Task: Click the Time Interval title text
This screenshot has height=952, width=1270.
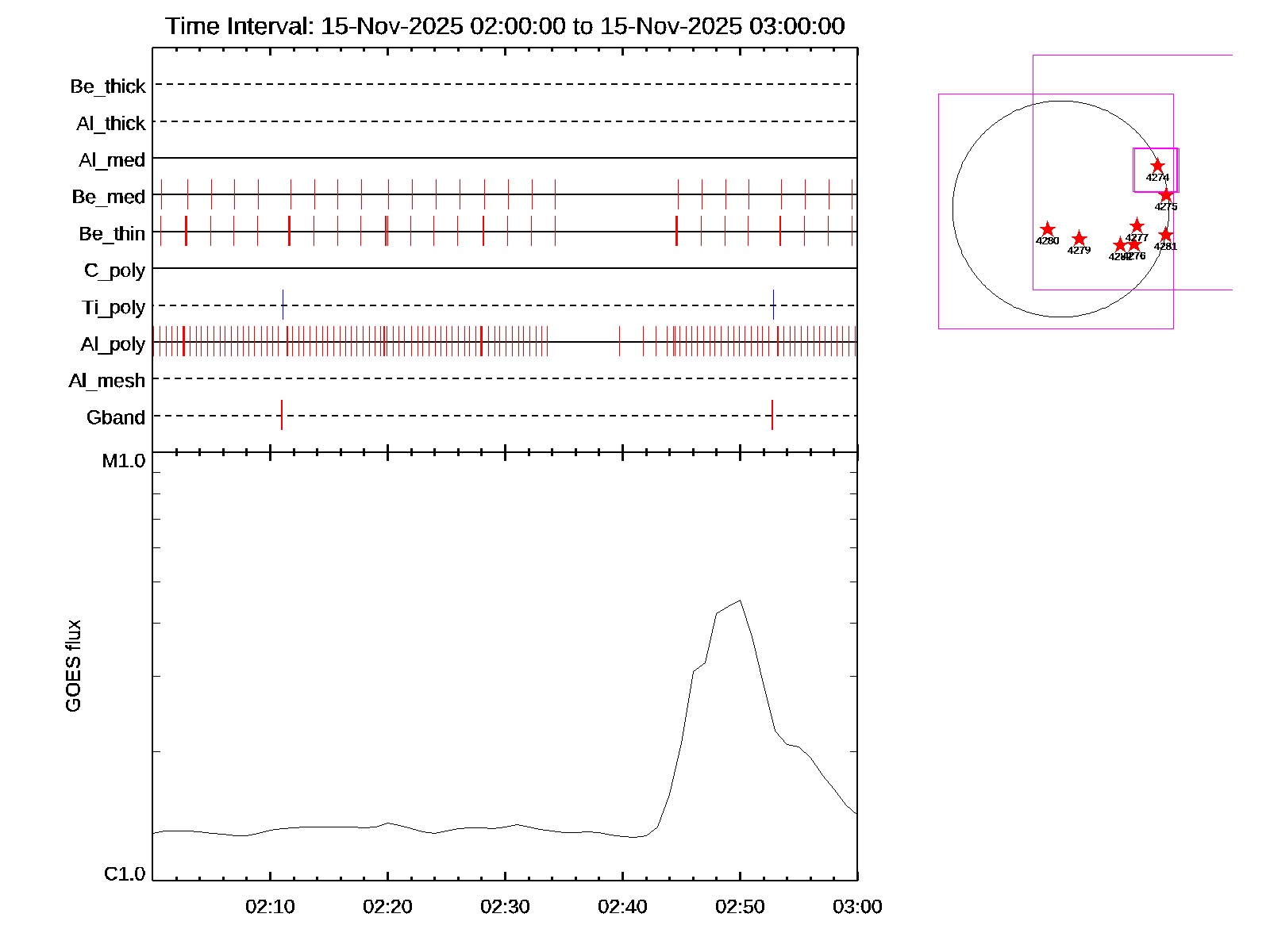Action: 505,26
